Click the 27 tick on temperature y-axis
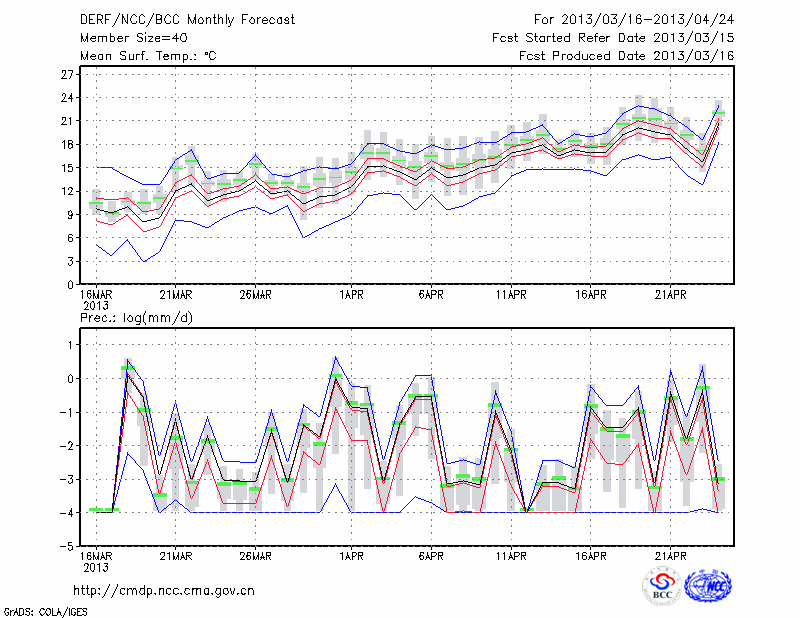800x618 pixels. click(67, 75)
